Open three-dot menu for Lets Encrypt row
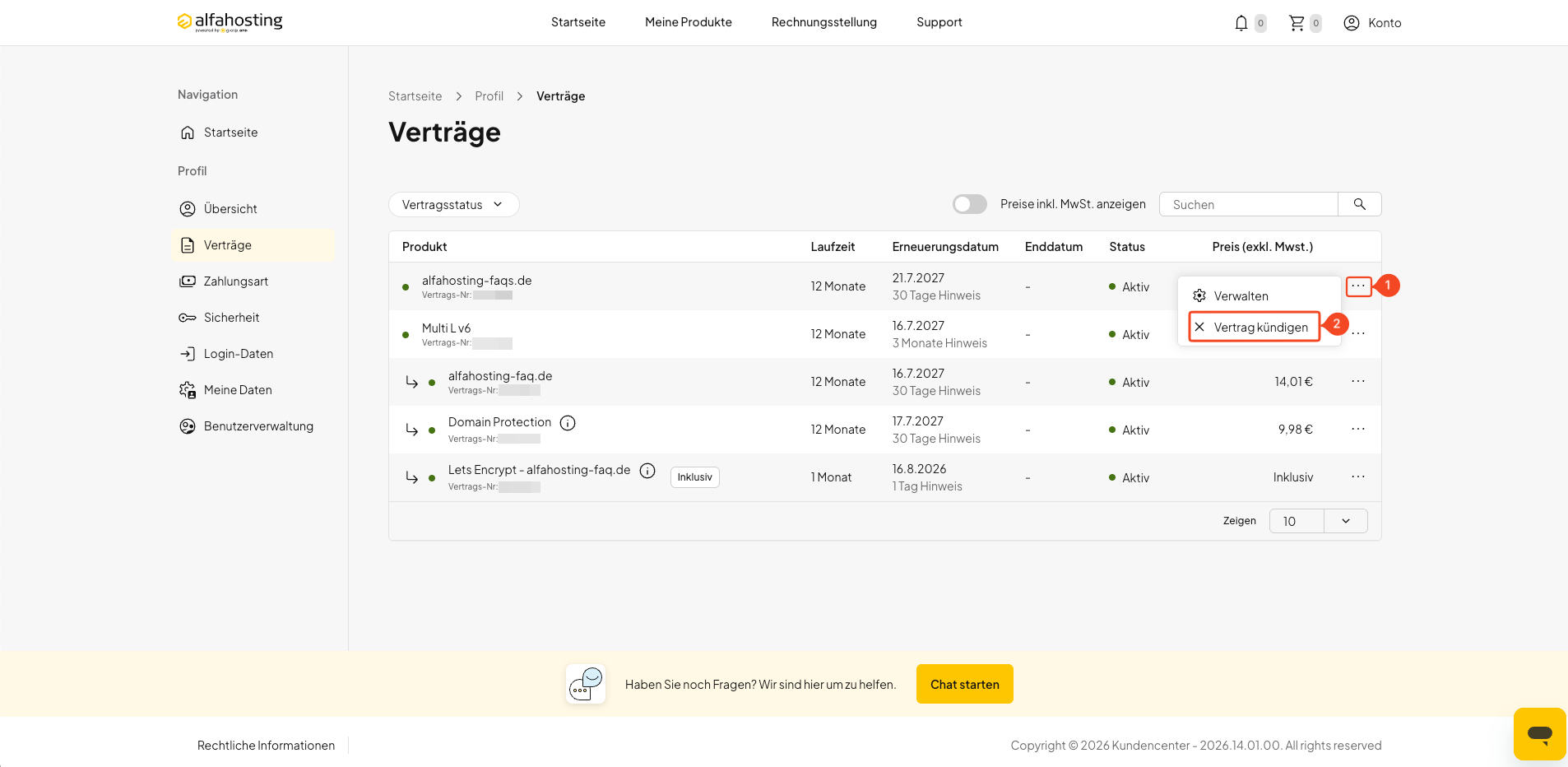1568x767 pixels. click(1358, 476)
